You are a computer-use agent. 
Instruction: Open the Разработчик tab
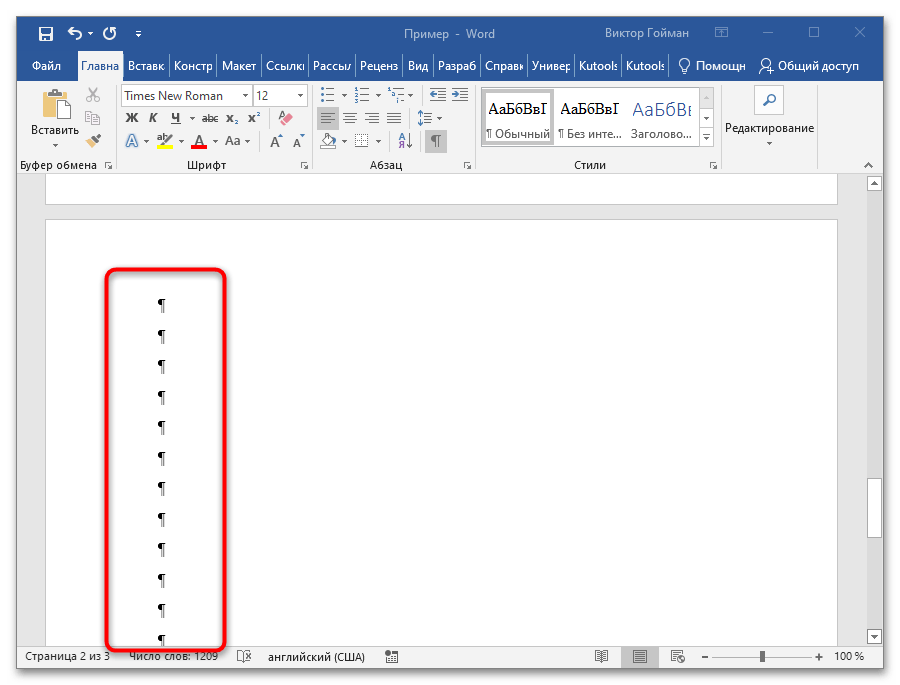457,66
